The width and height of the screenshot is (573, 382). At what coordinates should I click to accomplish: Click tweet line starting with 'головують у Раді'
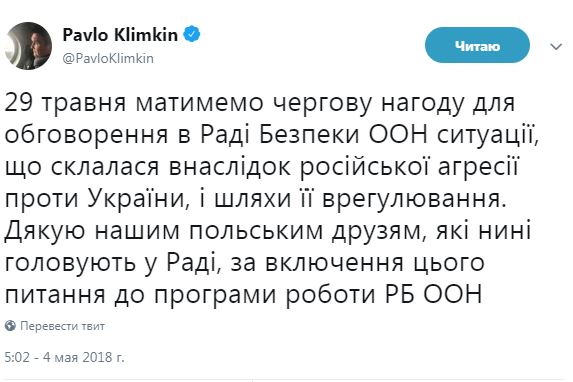(244, 263)
